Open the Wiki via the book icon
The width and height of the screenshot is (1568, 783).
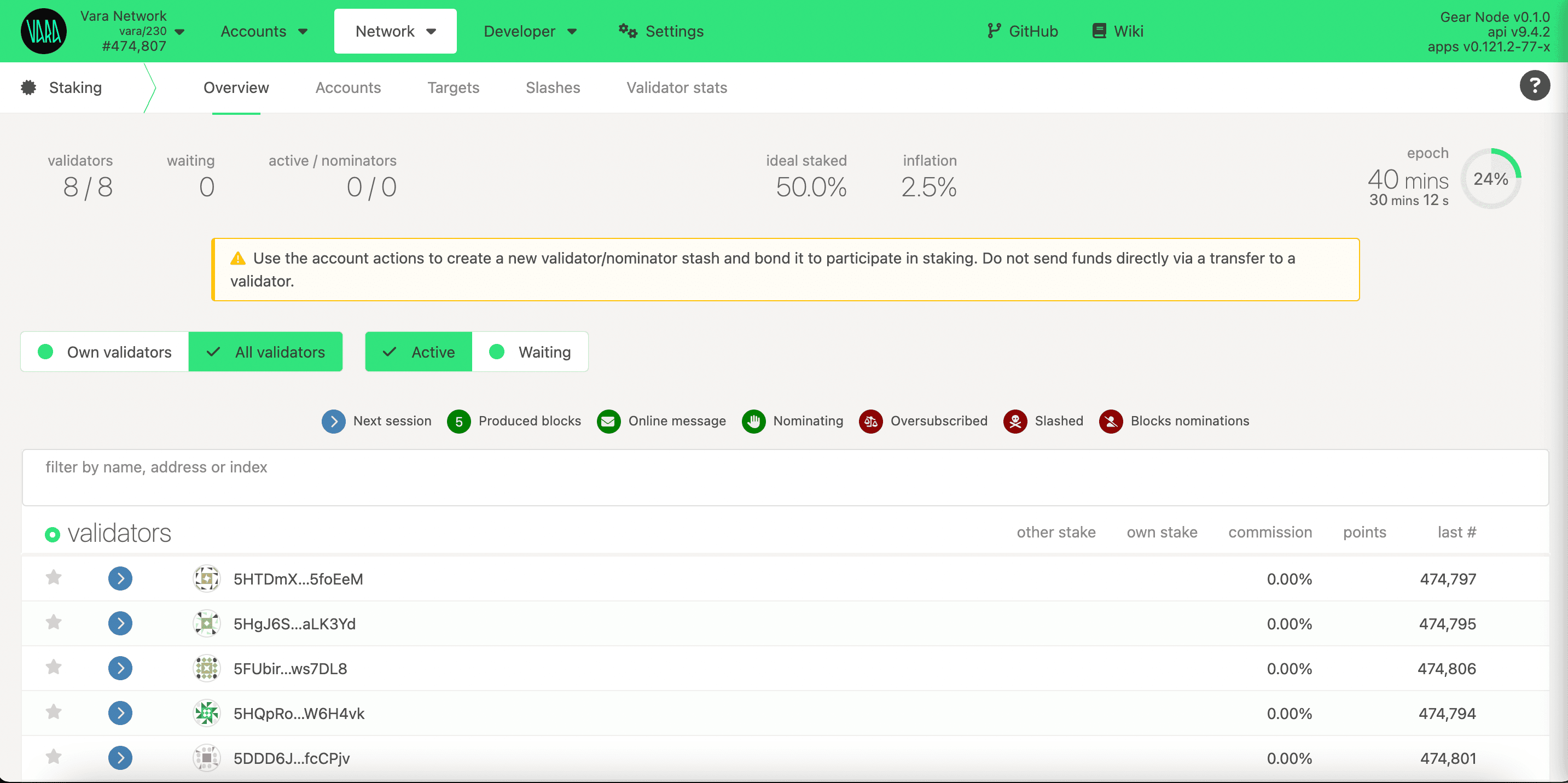(x=1099, y=31)
